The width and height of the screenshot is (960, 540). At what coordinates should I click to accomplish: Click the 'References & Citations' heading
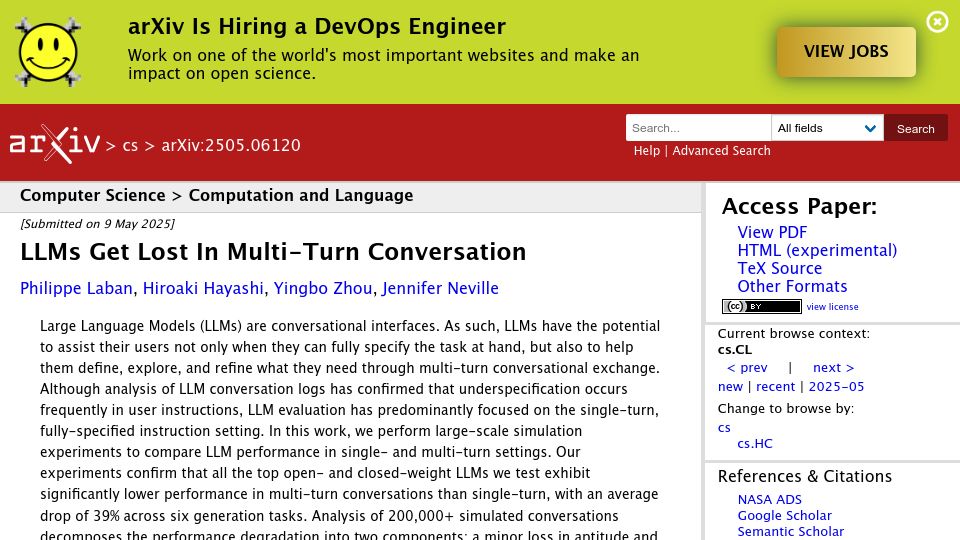(804, 476)
